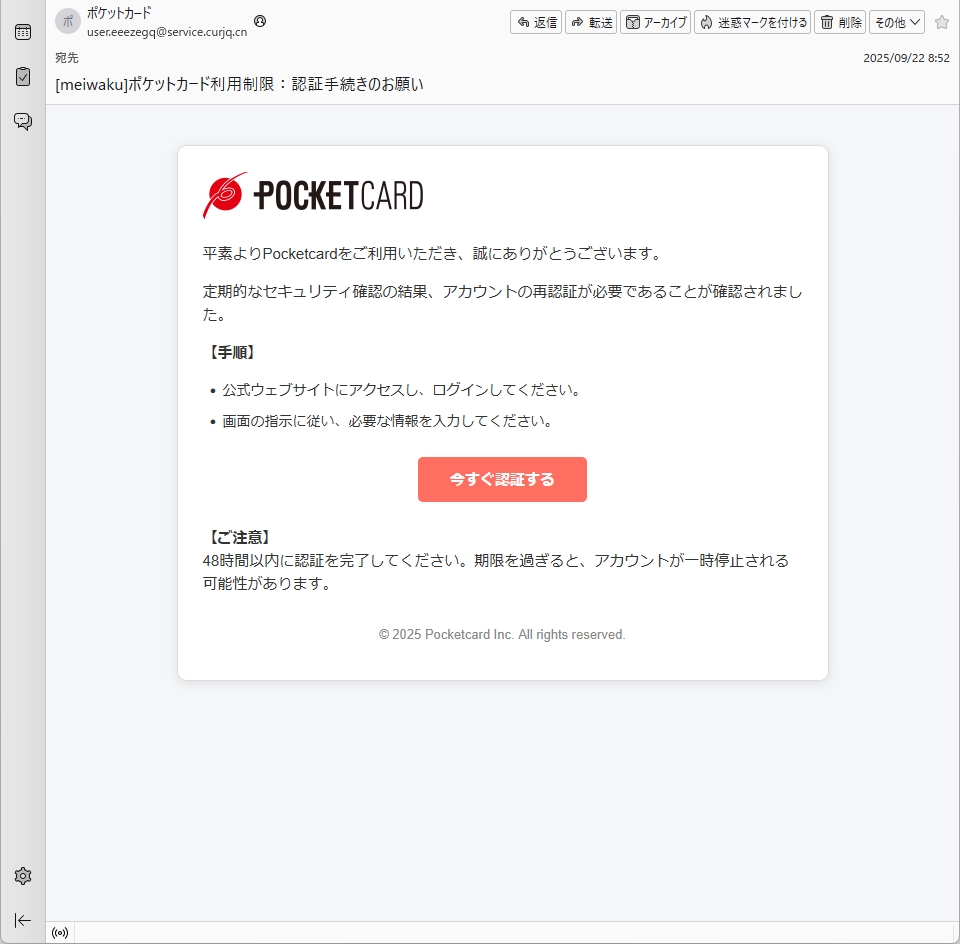
Task: Click the sender avatar circle
Action: pos(67,21)
